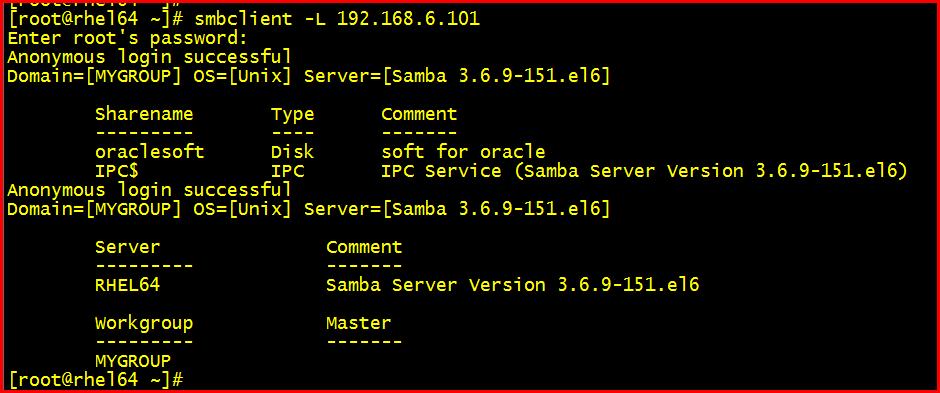Screen dimensions: 940x393
Task: Click the Server column header
Action: tap(128, 247)
